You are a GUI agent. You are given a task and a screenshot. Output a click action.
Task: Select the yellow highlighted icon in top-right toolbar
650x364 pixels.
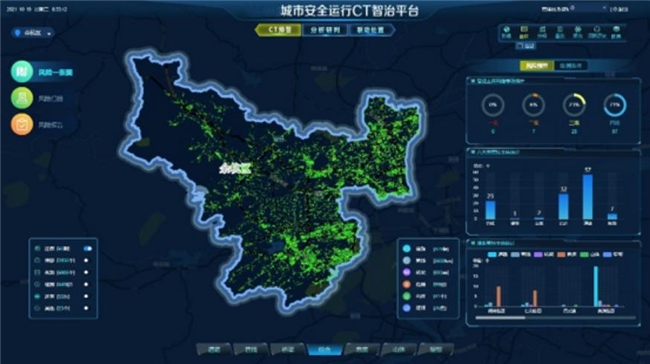tap(524, 30)
